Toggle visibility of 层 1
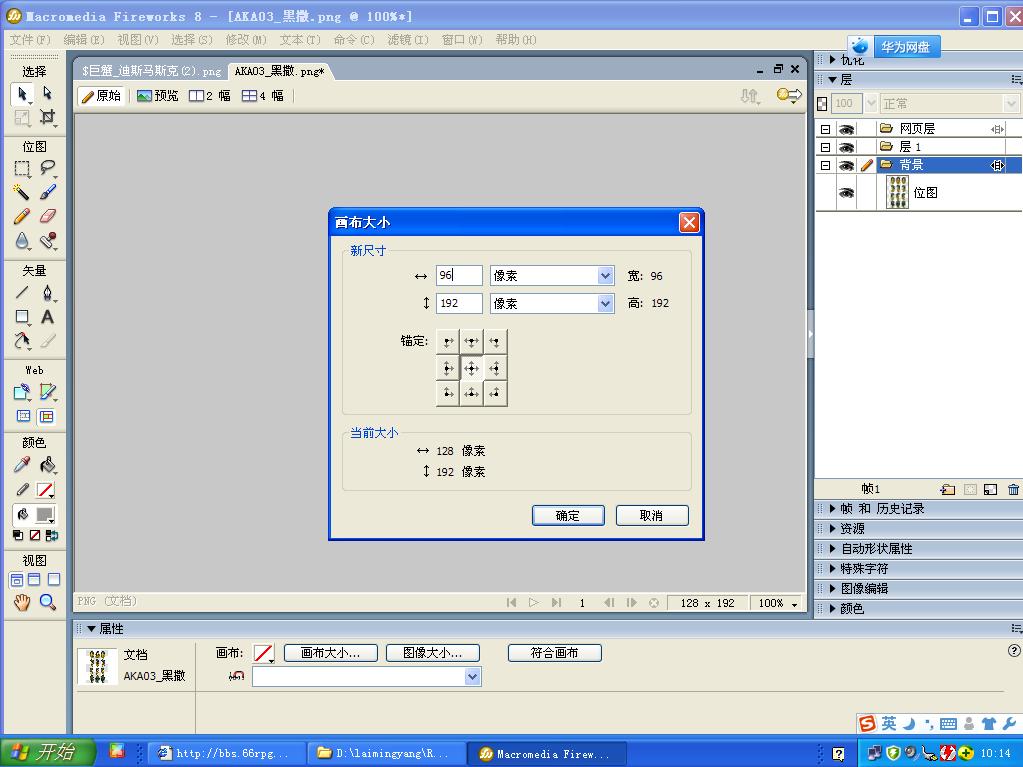The height and width of the screenshot is (767, 1023). pyautogui.click(x=846, y=147)
